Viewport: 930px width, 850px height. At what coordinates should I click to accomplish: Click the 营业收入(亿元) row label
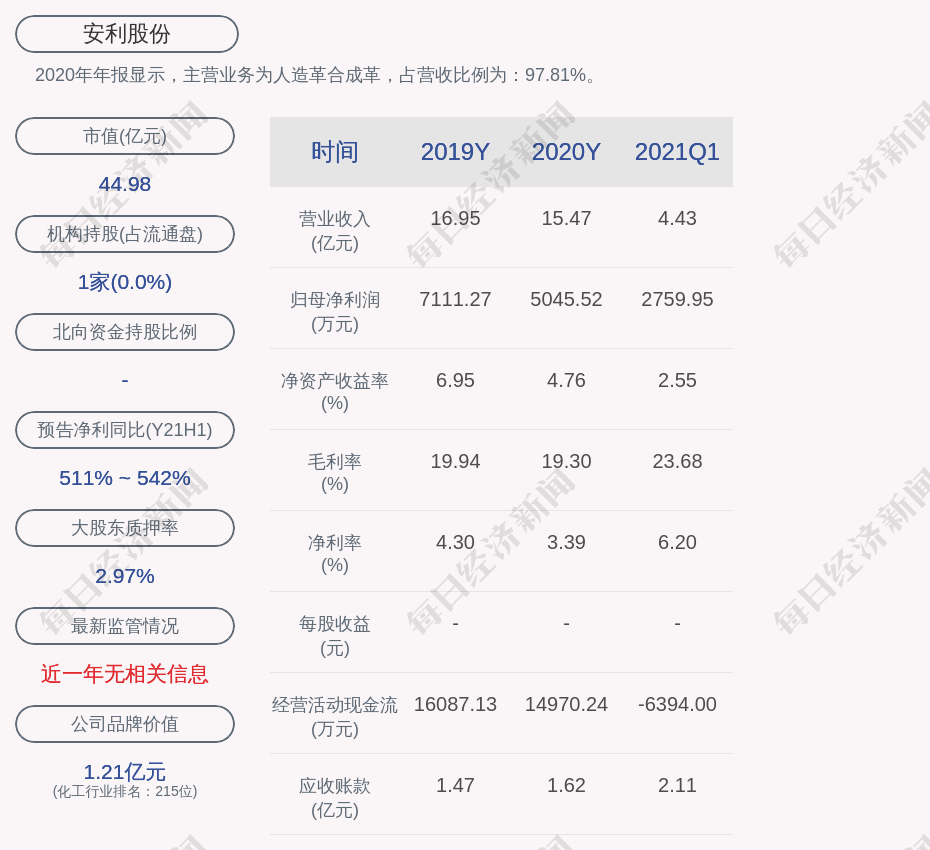pos(335,231)
